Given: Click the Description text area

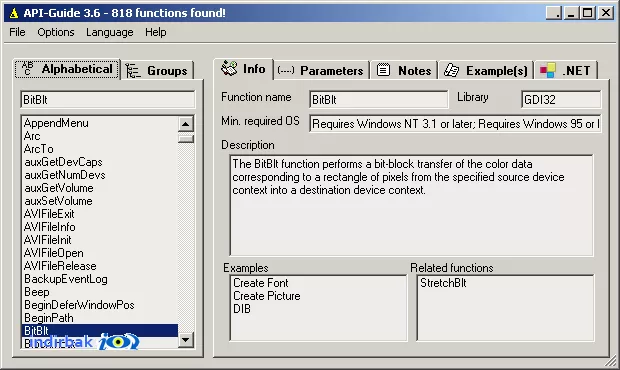Looking at the screenshot, I should [411, 205].
